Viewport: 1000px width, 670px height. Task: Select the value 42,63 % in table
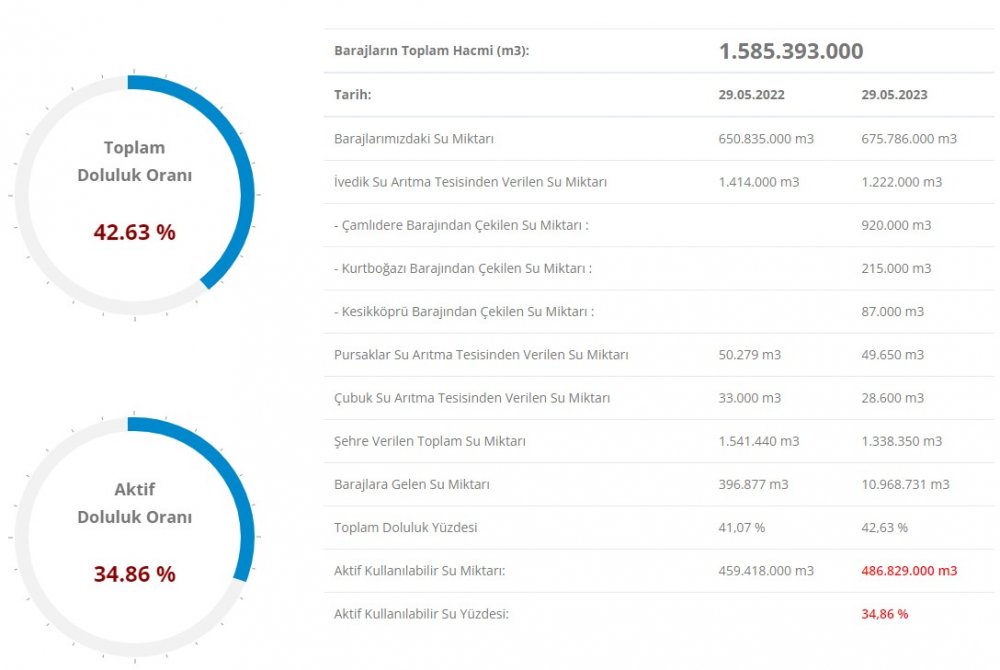point(884,528)
